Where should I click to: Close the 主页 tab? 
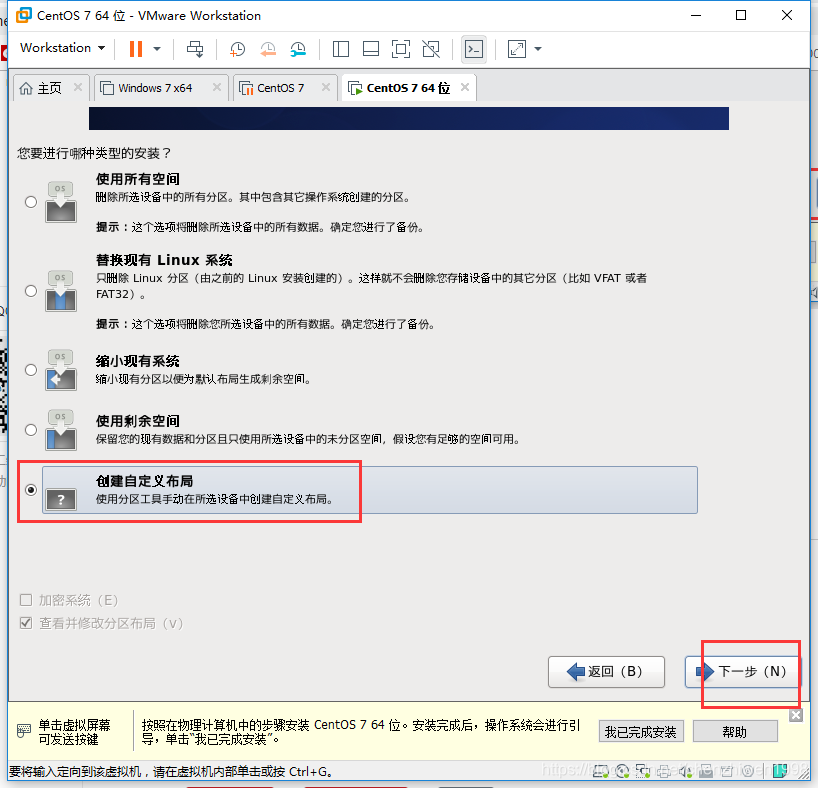(x=78, y=87)
